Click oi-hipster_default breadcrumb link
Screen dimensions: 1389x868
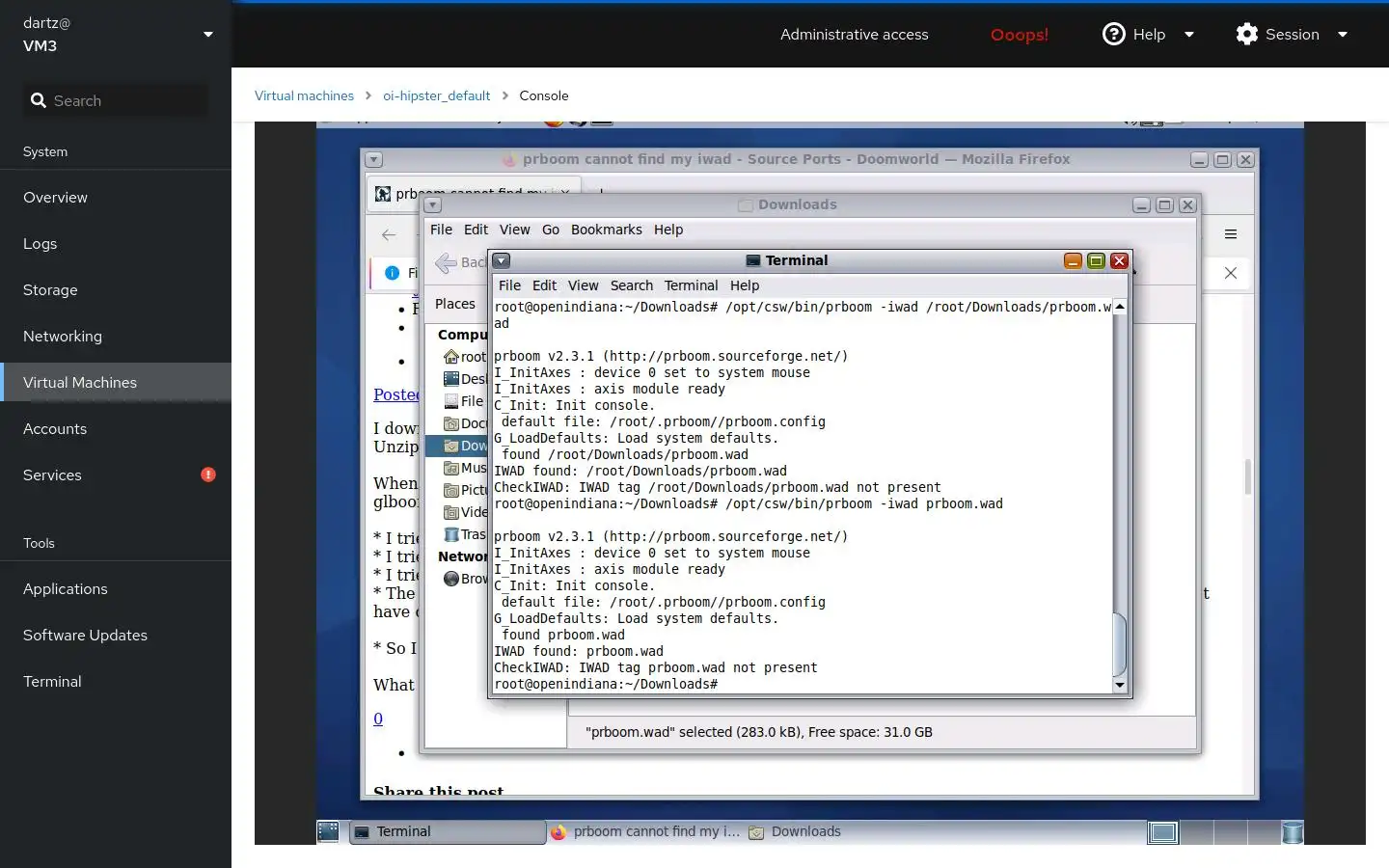[x=436, y=95]
